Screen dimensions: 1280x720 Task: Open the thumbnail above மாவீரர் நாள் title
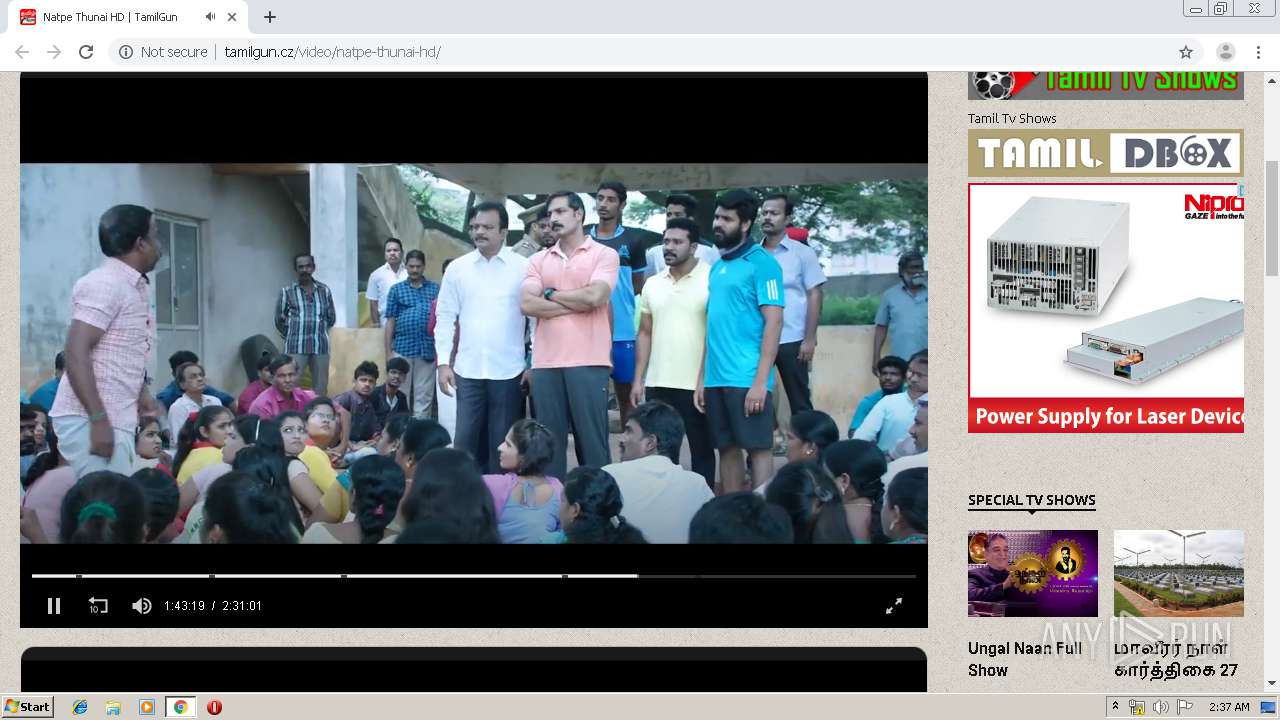click(x=1179, y=573)
